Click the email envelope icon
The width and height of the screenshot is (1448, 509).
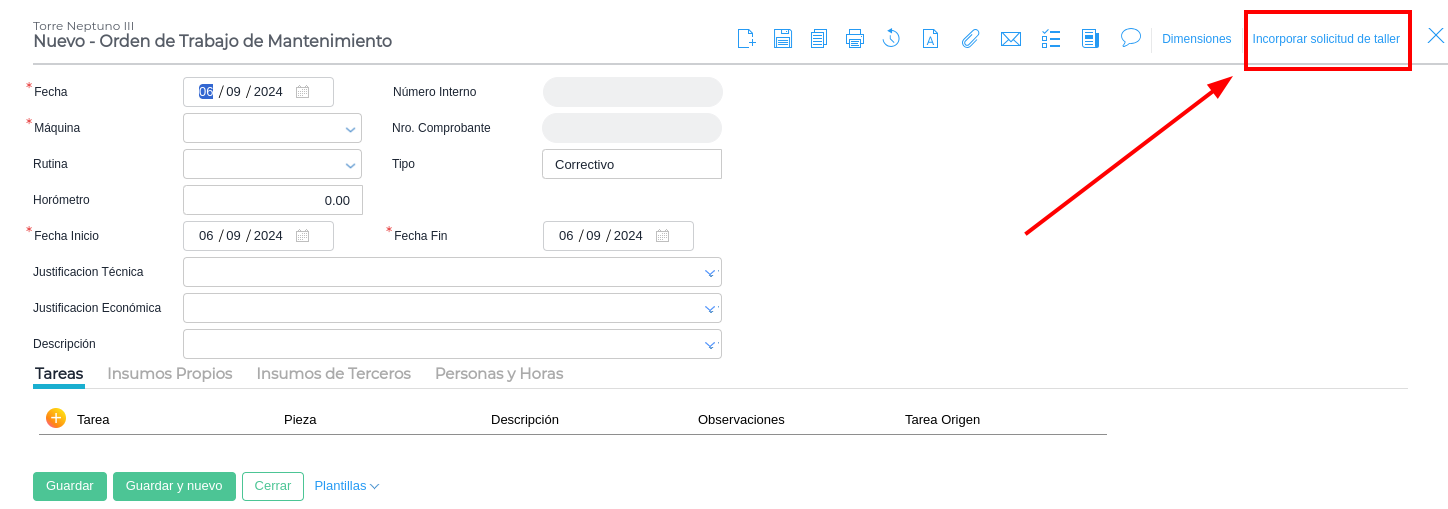point(1011,39)
